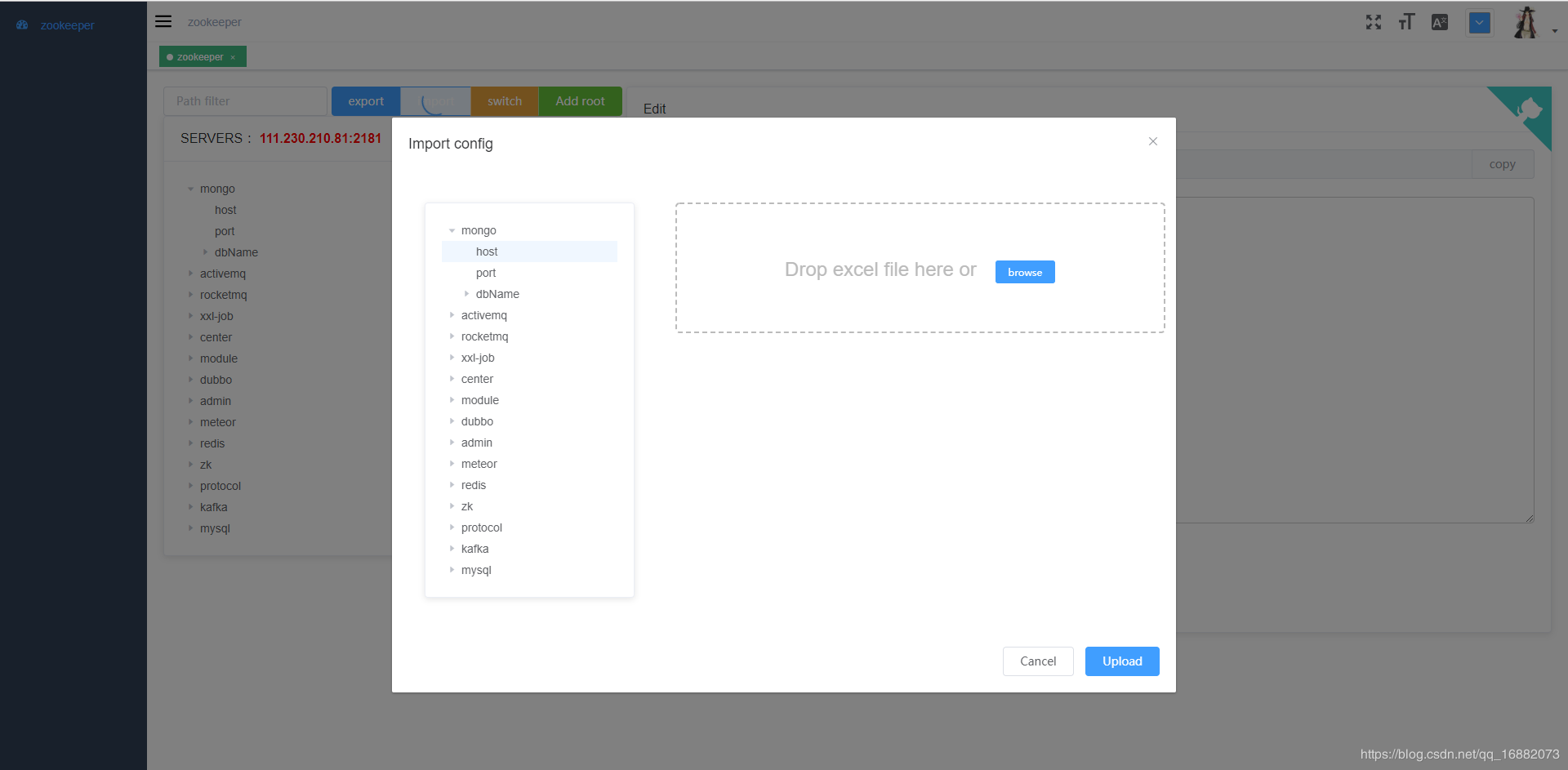Click the fullscreen expand icon
This screenshot has height=770, width=1568.
click(x=1374, y=22)
